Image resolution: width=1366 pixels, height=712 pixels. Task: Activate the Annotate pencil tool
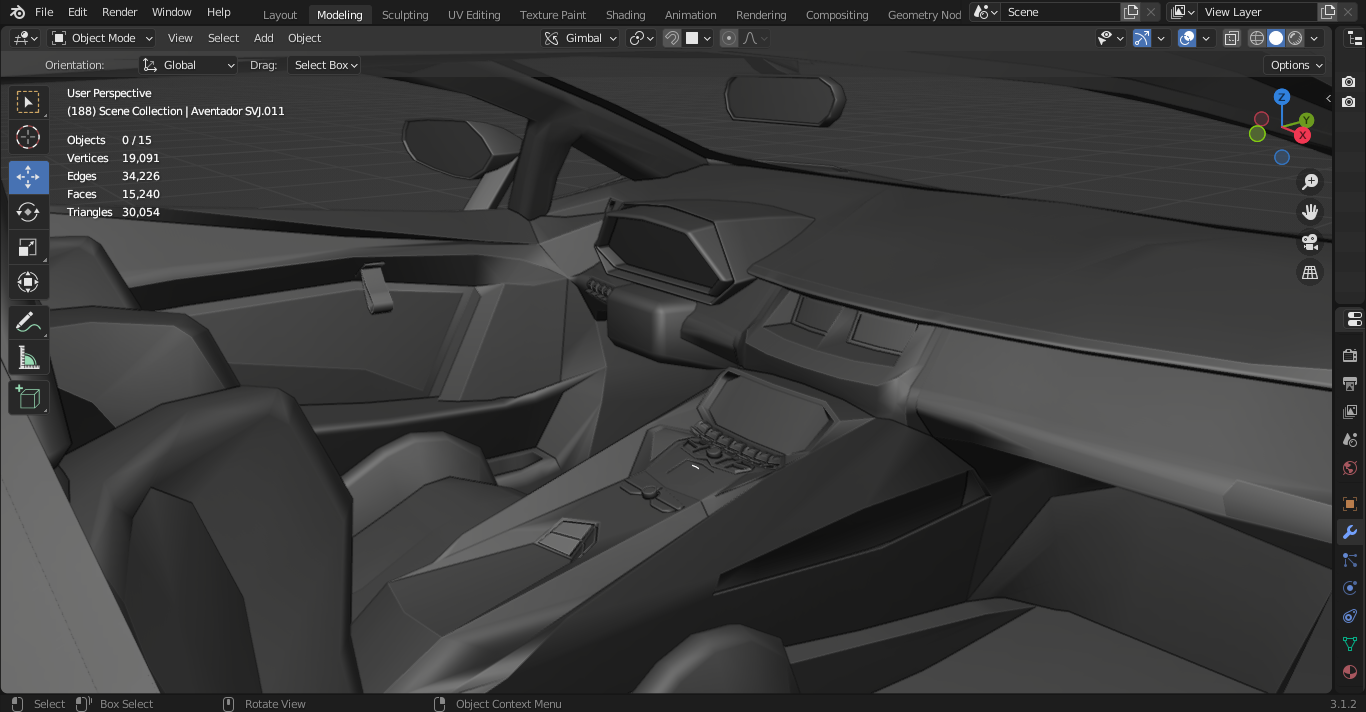coord(28,322)
